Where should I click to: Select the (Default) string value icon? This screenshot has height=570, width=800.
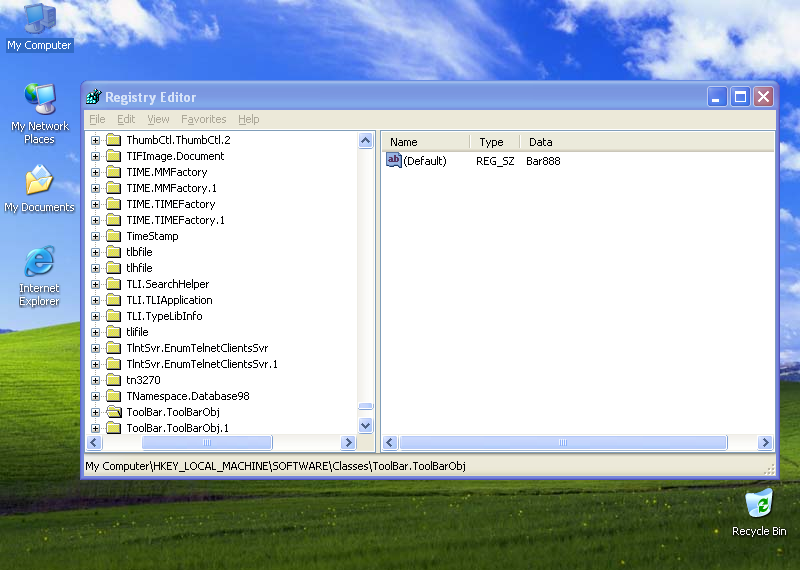point(393,160)
